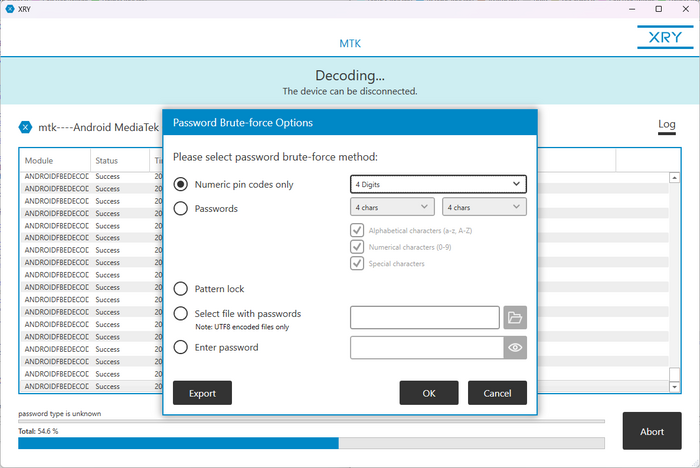Expand the second 4 chars maximum dropdown
Viewport: 700px width, 468px height.
pyautogui.click(x=484, y=207)
